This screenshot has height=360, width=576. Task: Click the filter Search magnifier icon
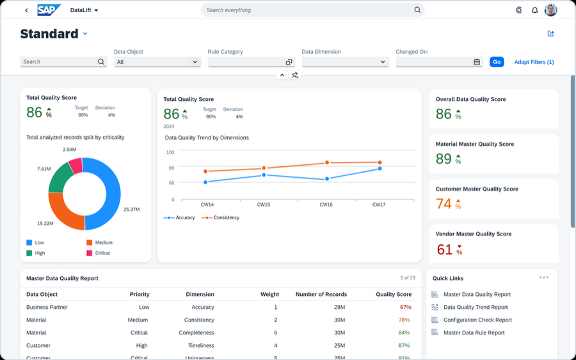pyautogui.click(x=101, y=62)
